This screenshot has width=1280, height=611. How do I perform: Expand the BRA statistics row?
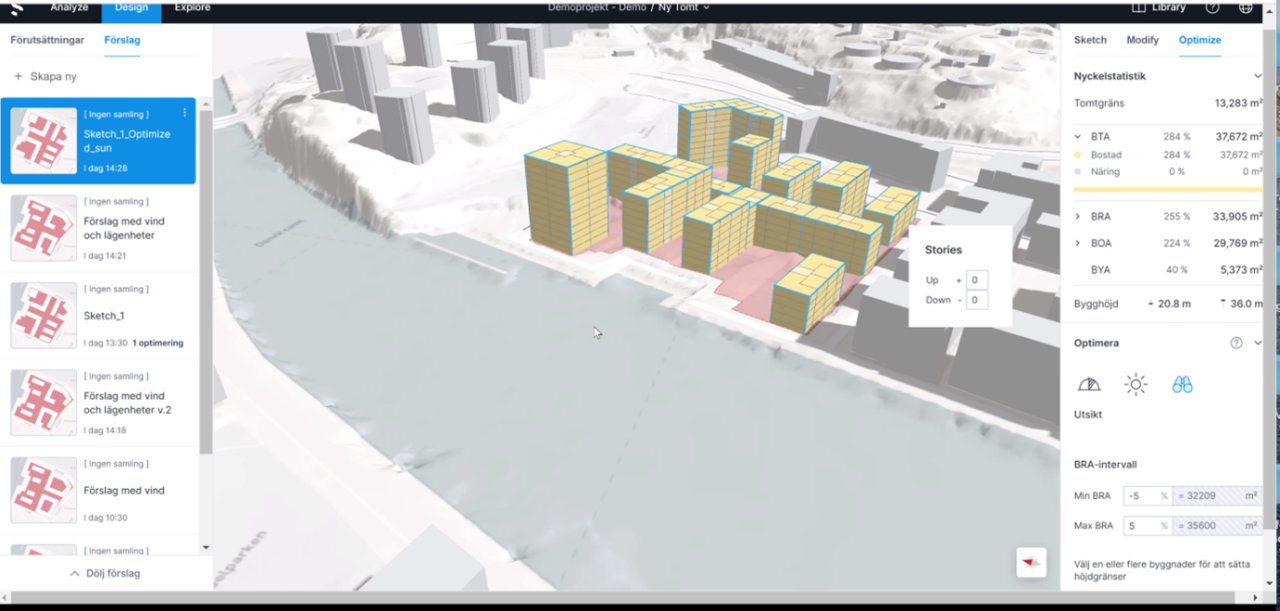(x=1078, y=217)
